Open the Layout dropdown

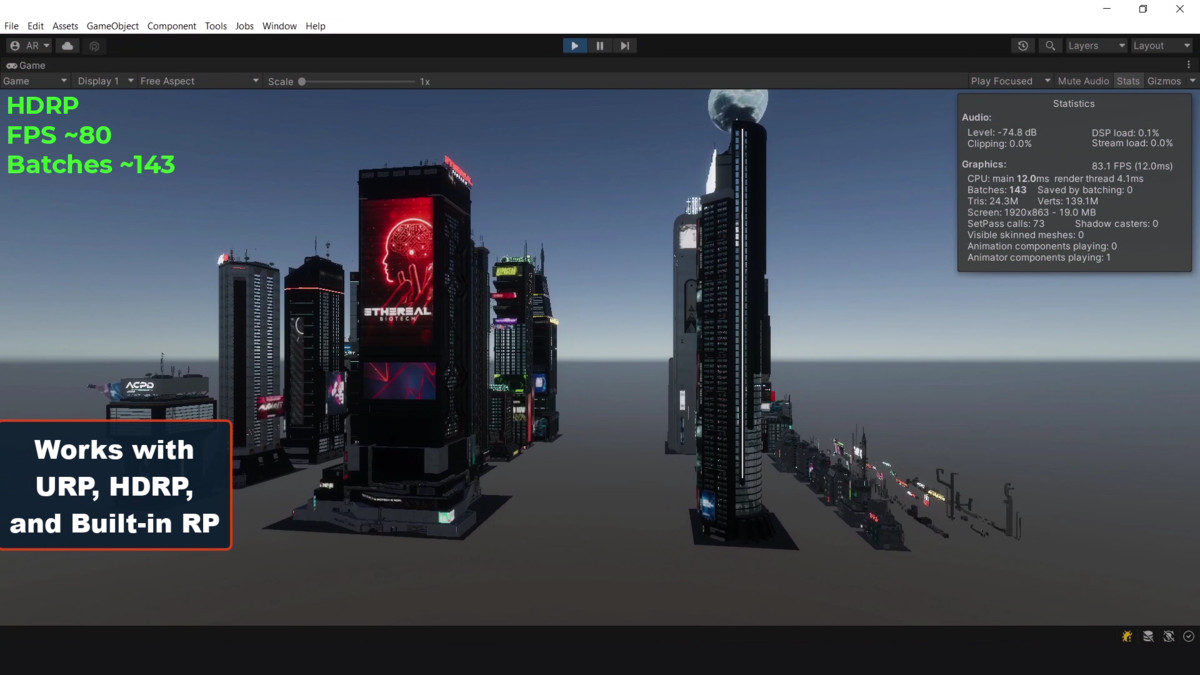(x=1158, y=45)
